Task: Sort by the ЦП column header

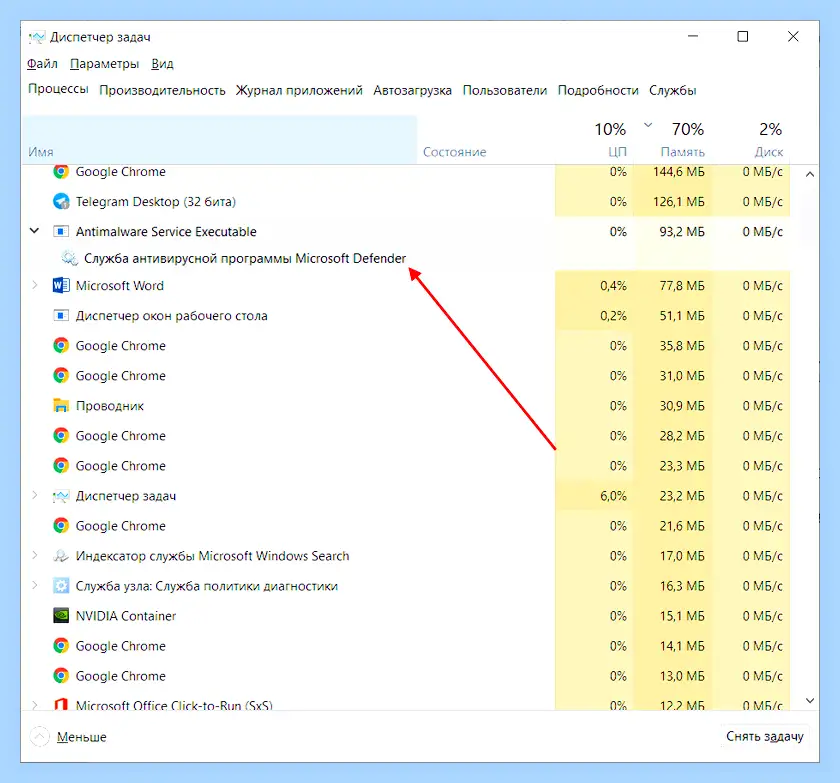Action: click(x=594, y=140)
